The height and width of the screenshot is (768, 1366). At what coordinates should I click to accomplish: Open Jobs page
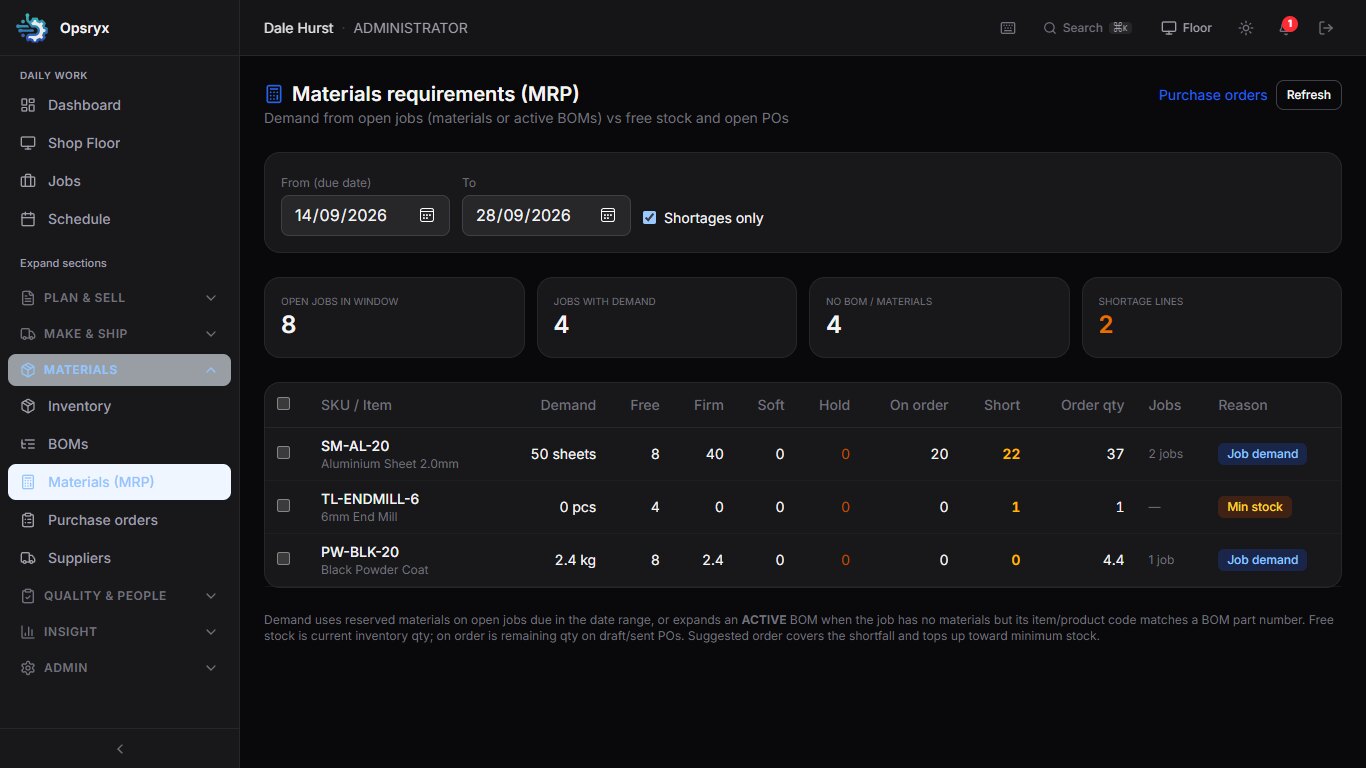[119, 181]
